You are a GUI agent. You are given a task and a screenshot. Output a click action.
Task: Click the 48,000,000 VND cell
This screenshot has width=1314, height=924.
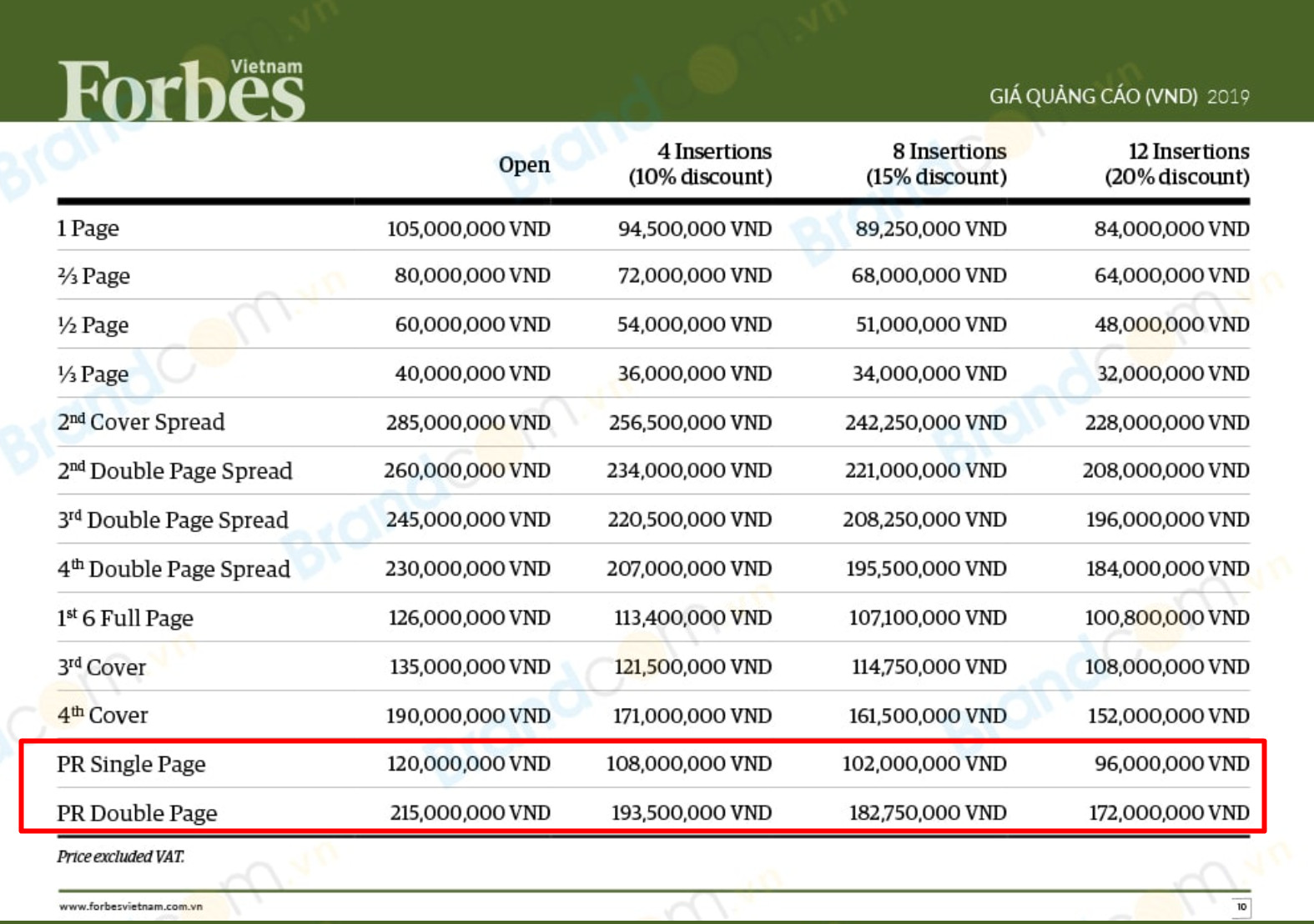coord(1172,324)
